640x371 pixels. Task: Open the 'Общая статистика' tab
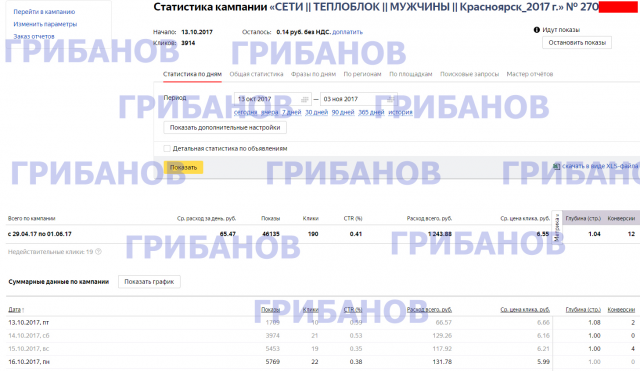256,74
